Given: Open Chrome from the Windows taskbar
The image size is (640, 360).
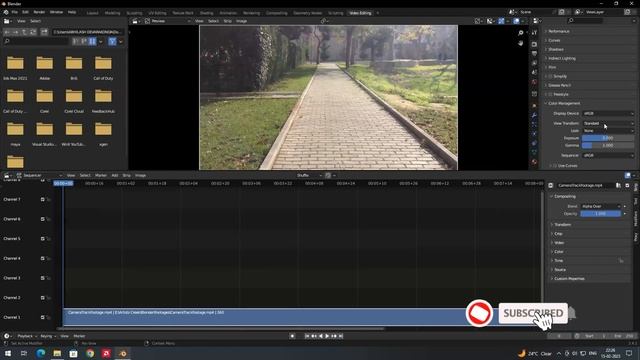Looking at the screenshot, I should click(90, 353).
